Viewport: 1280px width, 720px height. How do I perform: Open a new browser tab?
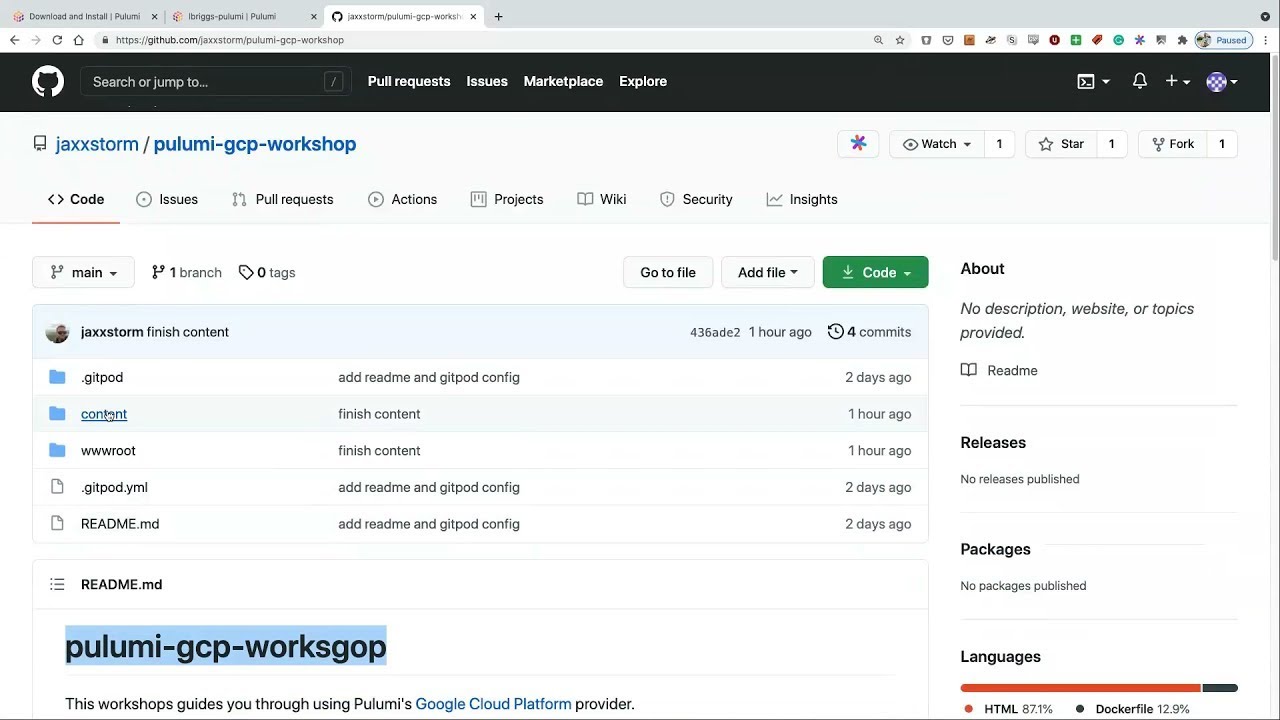[499, 16]
